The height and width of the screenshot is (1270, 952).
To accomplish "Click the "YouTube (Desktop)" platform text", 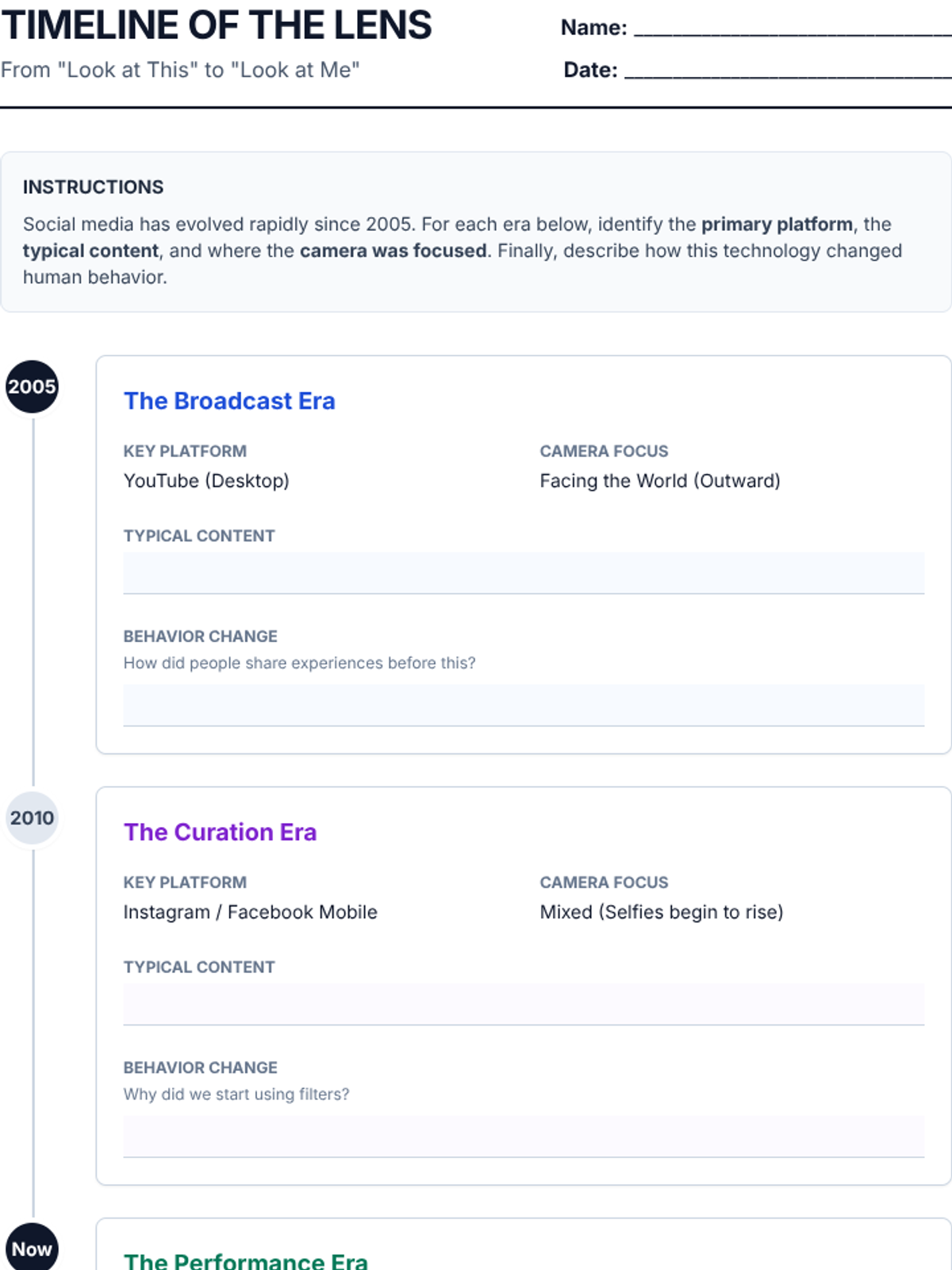I will pyautogui.click(x=206, y=481).
